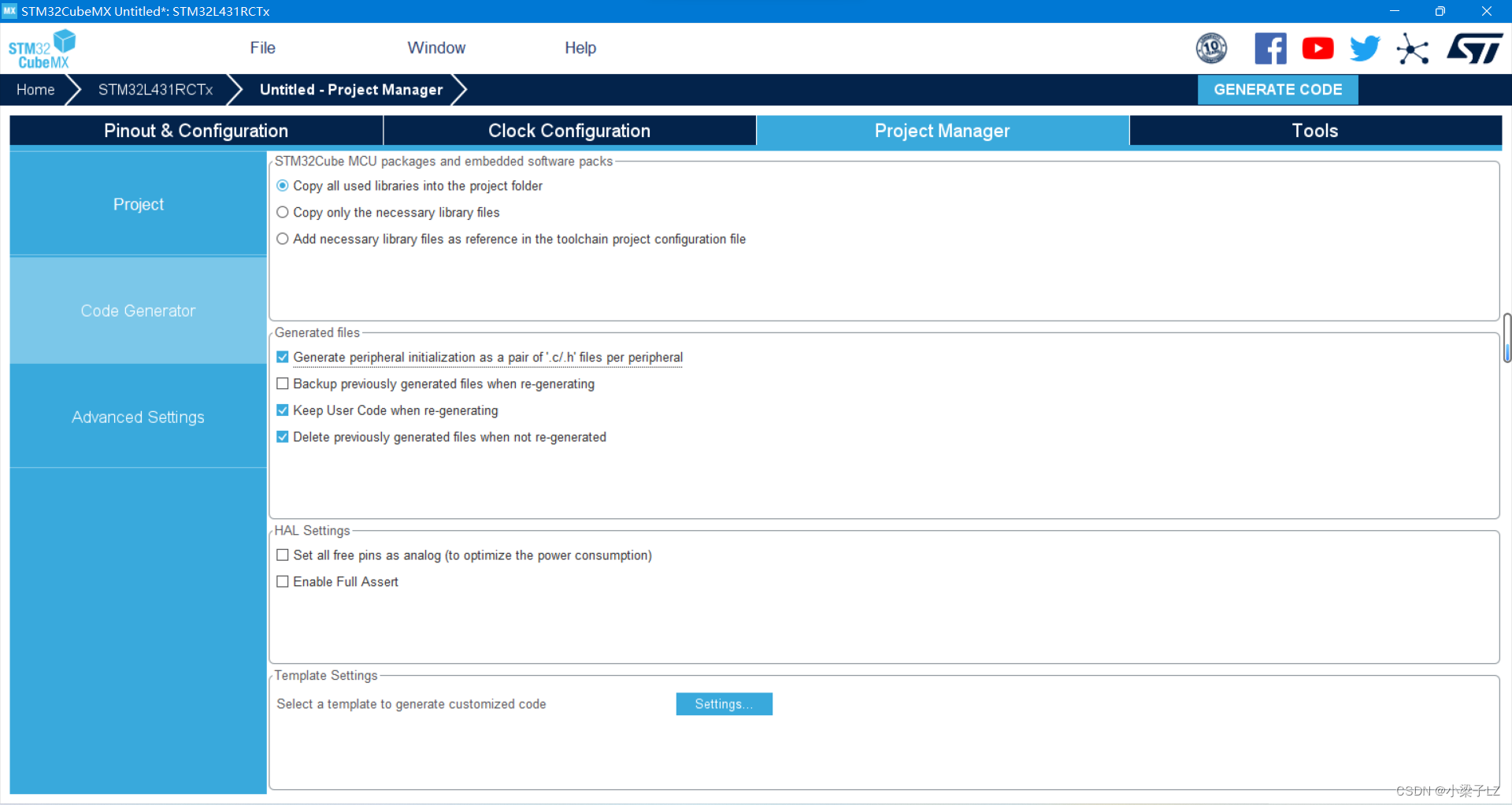Click the MX app icon in title bar
1512x805 pixels.
click(9, 11)
